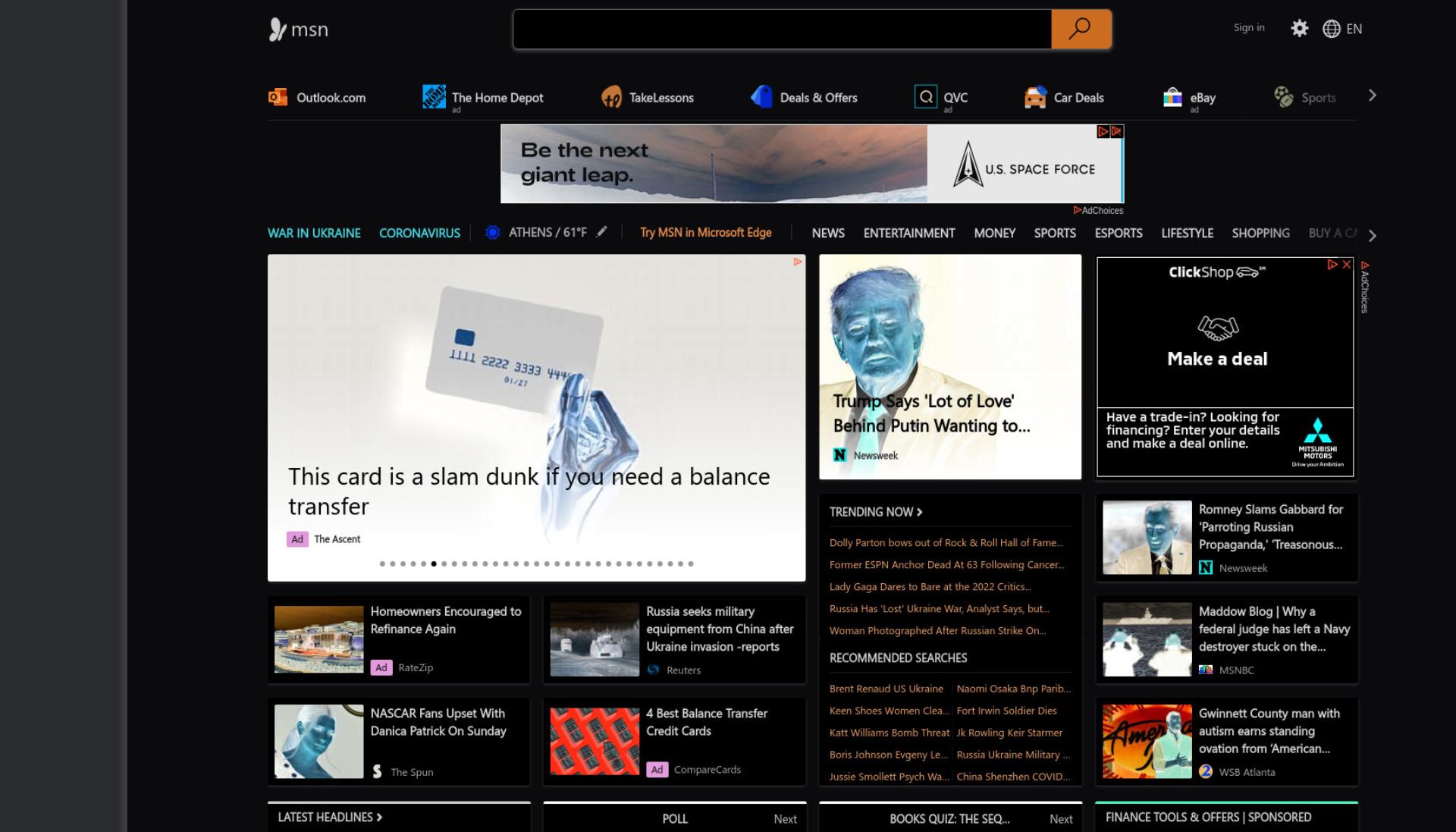
Task: Click the eBay shopping bag icon
Action: [1172, 97]
